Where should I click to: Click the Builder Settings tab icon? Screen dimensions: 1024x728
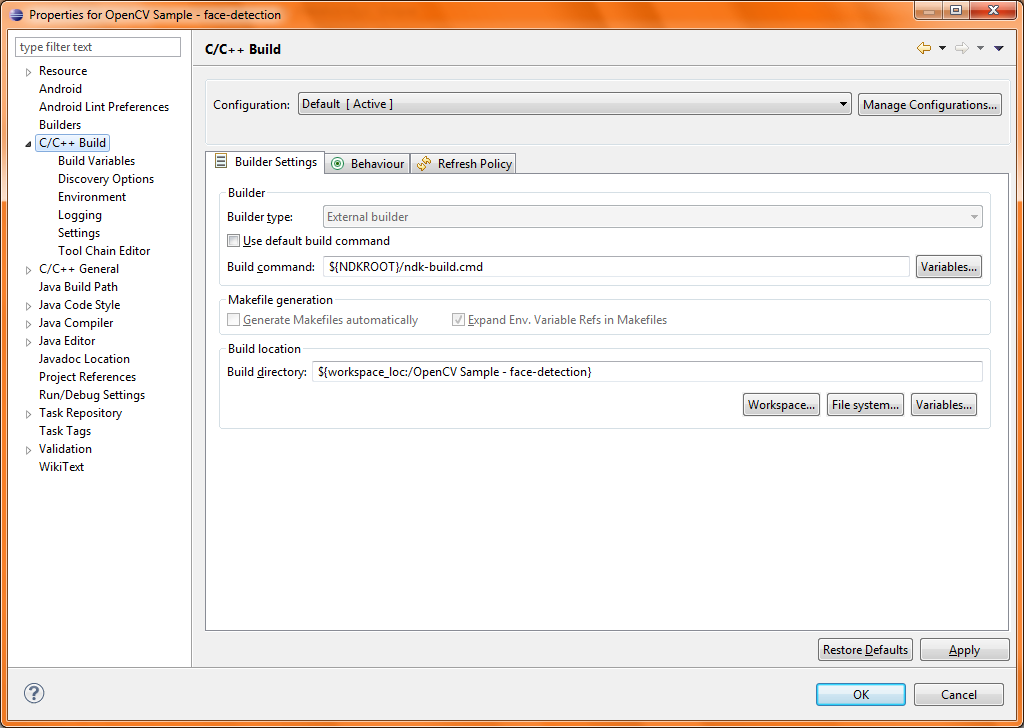click(221, 161)
